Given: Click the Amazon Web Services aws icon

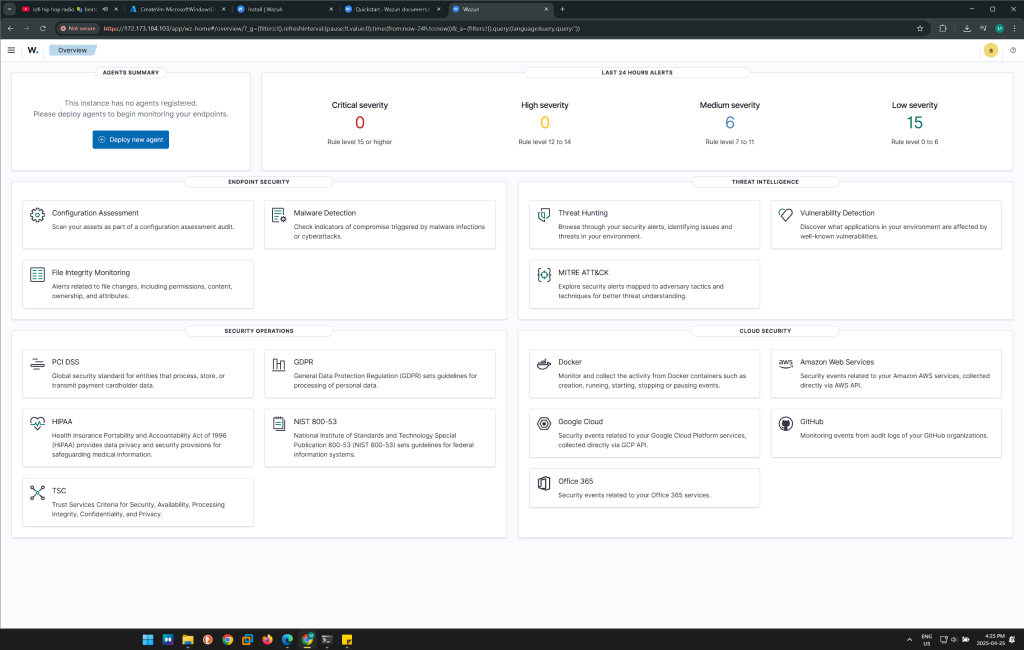Looking at the screenshot, I should 786,364.
